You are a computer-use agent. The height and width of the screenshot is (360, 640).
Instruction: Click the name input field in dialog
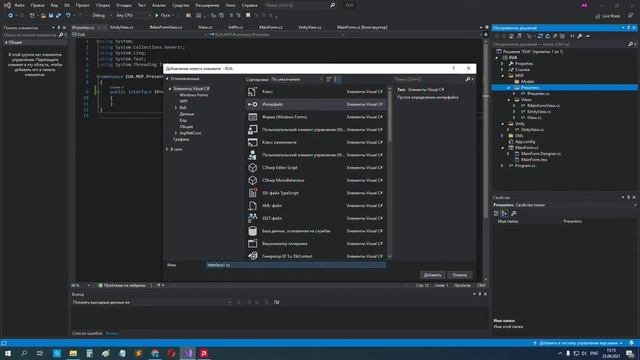click(296, 265)
